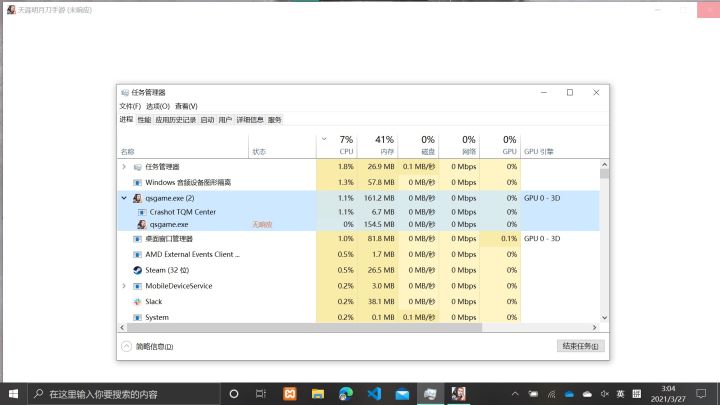Click the OneDrive cloud tray icon
Viewport: 720px width, 405px height.
pyautogui.click(x=569, y=394)
